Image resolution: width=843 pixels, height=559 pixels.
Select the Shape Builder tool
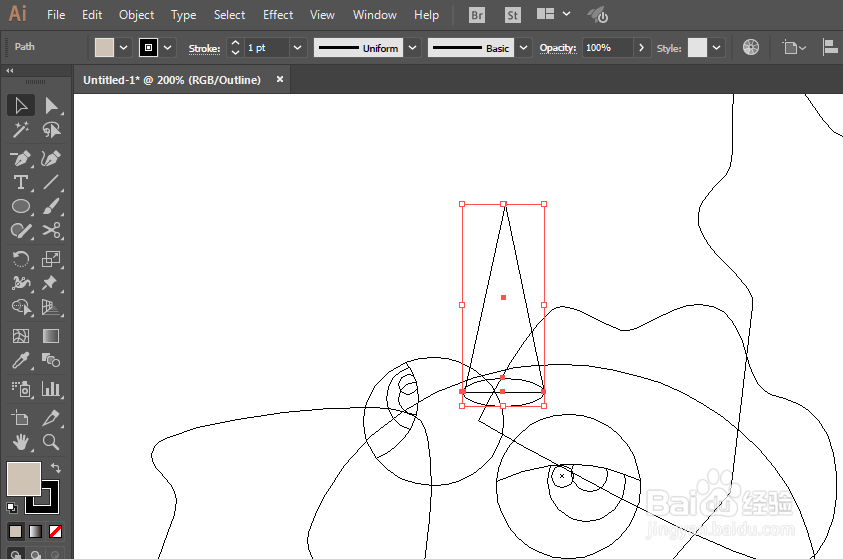21,307
